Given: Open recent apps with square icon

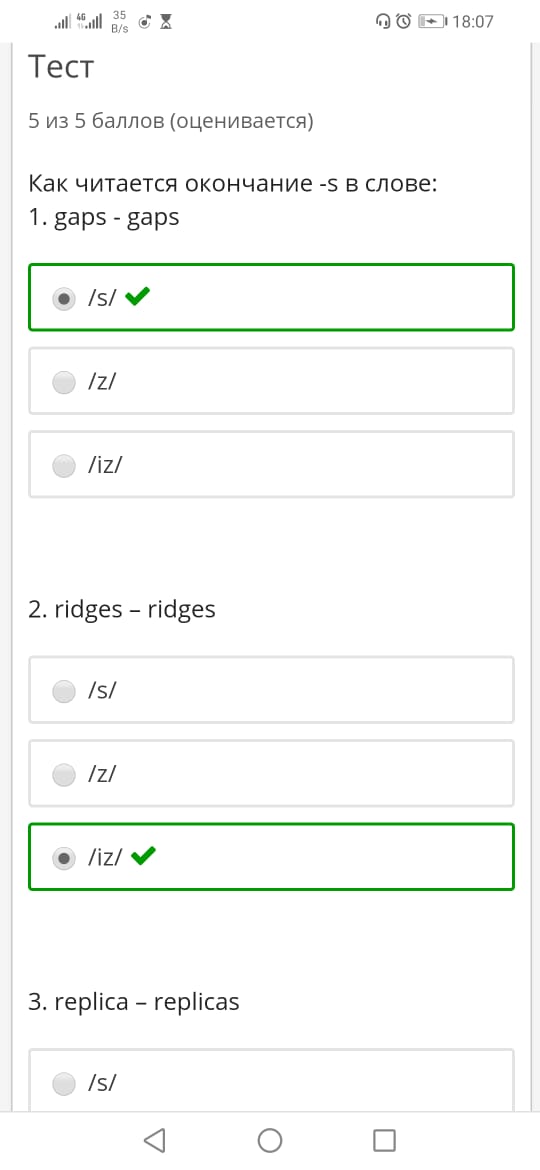Looking at the screenshot, I should pyautogui.click(x=384, y=1140).
